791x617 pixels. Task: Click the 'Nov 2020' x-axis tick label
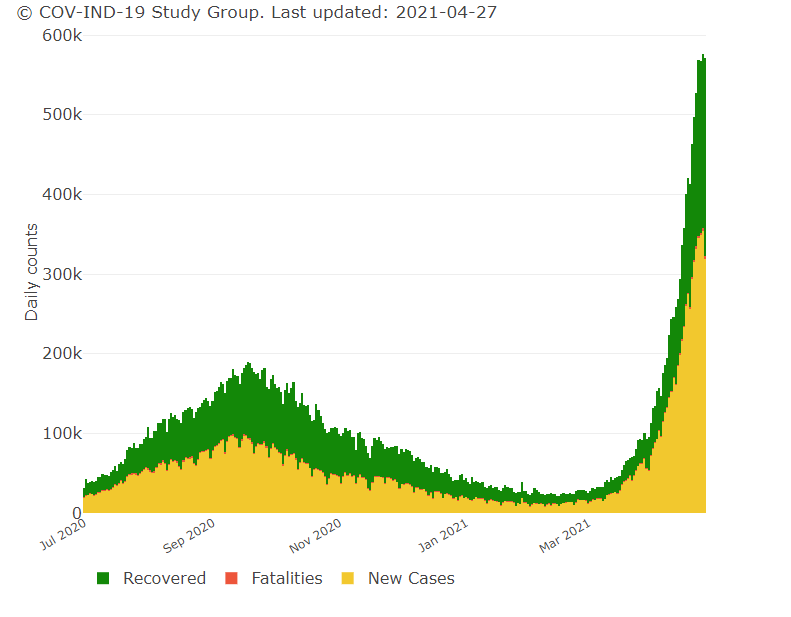click(315, 535)
